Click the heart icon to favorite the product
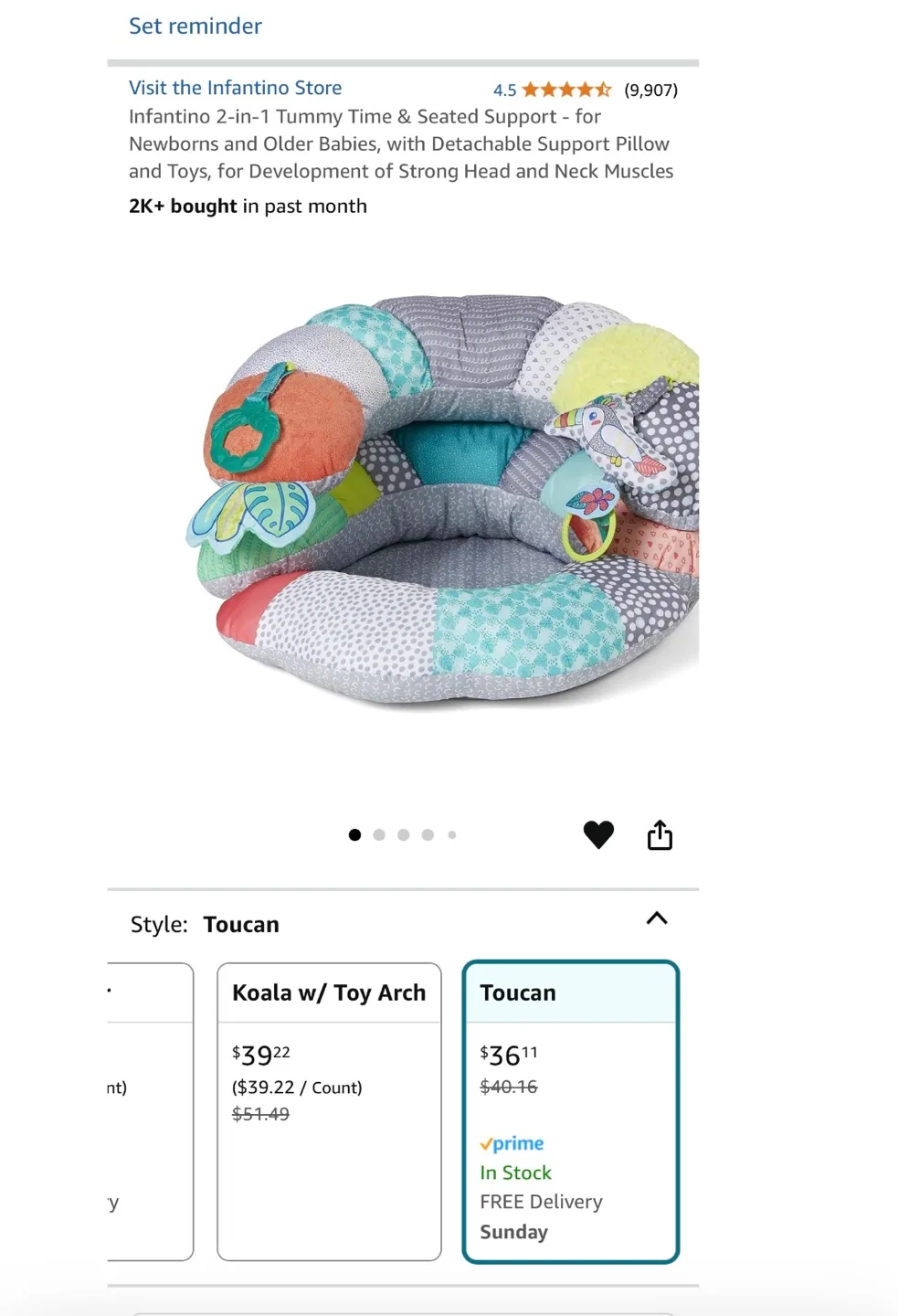The width and height of the screenshot is (898, 1316). coord(598,833)
